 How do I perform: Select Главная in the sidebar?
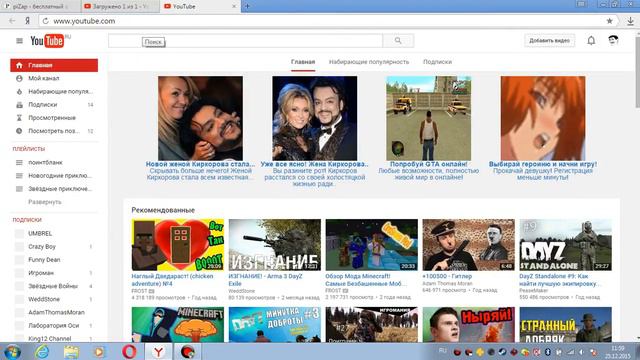pos(54,65)
